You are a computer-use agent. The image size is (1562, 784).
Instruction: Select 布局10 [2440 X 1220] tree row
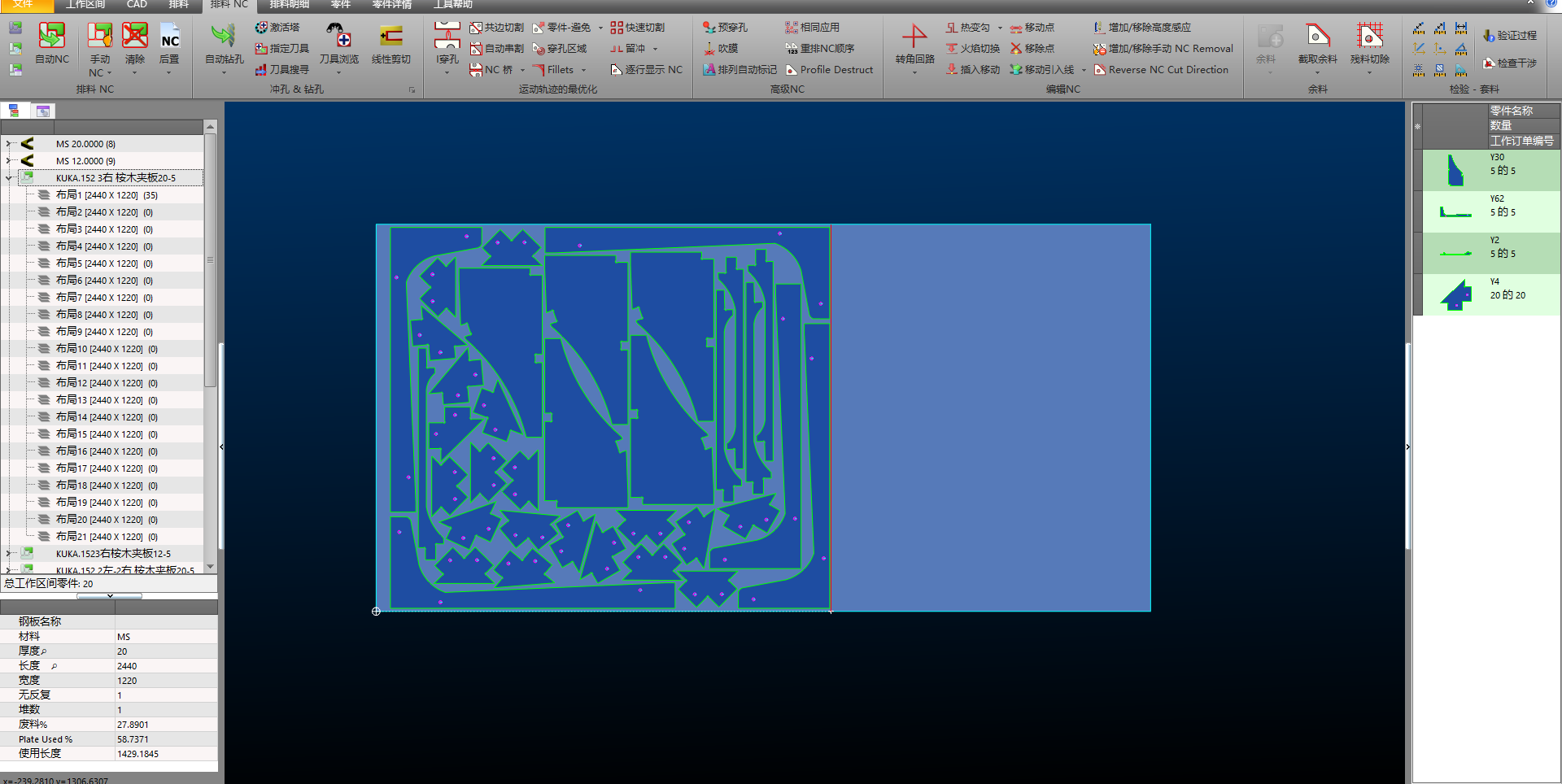pyautogui.click(x=107, y=349)
